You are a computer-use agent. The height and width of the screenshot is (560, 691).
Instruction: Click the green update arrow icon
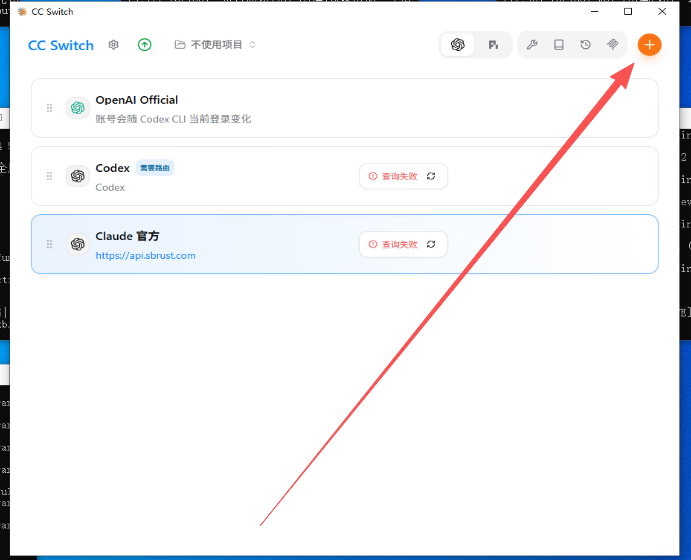point(145,45)
